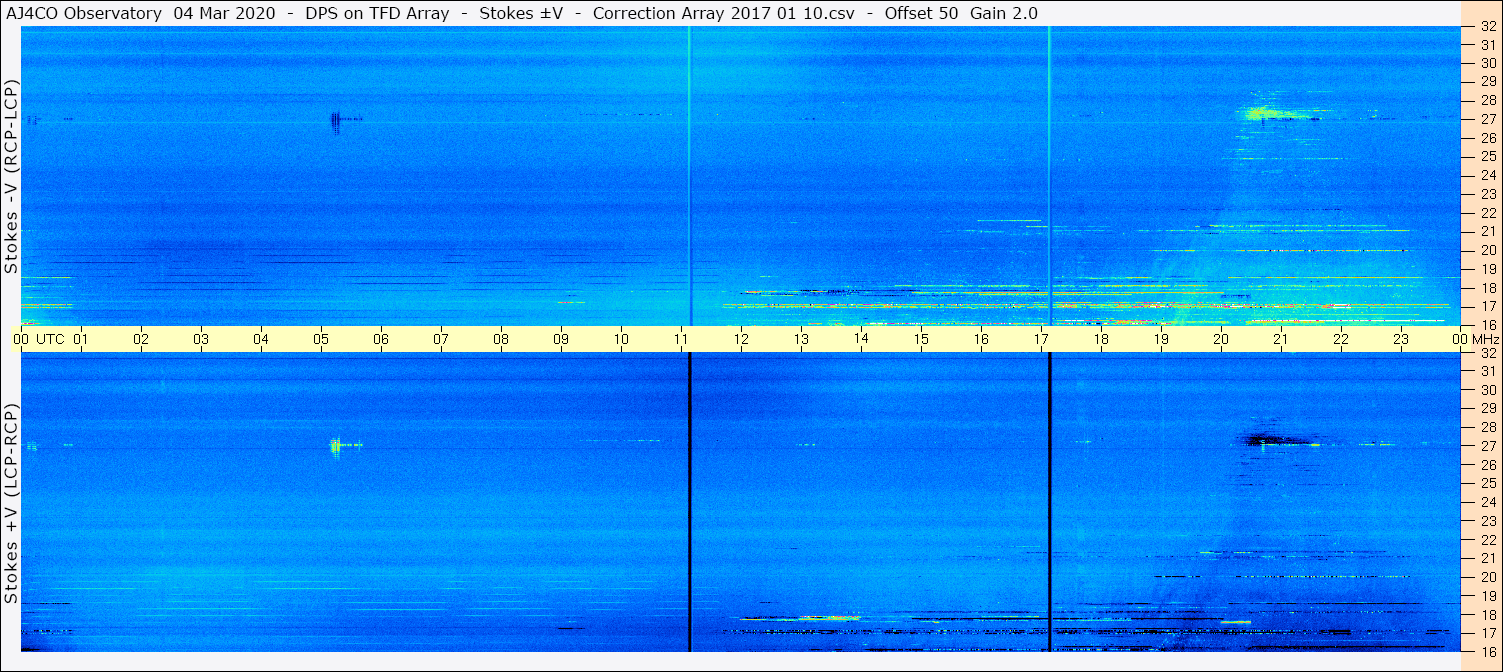
Task: Click the 12 UTC hour marker
Action: 741,339
